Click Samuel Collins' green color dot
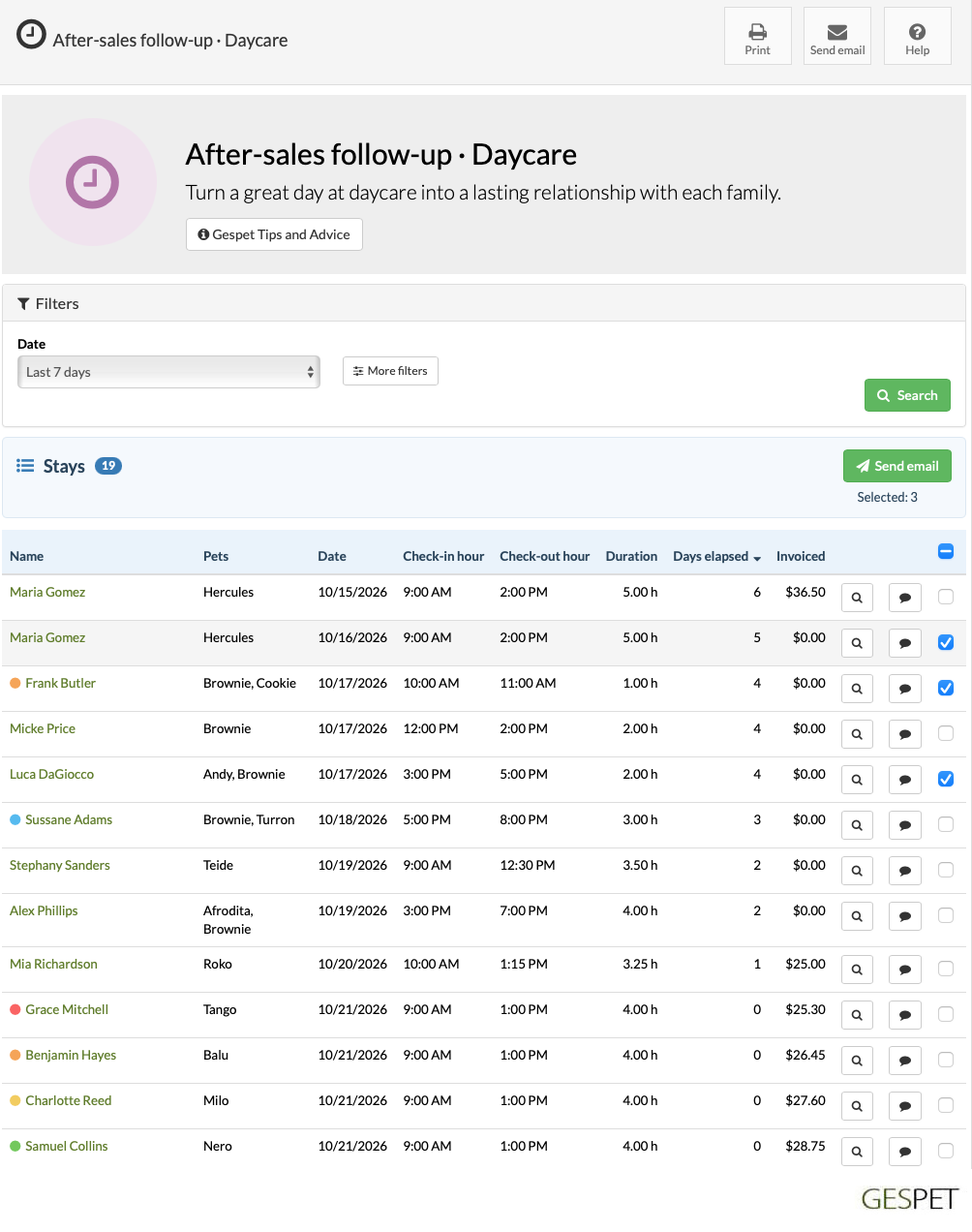 [x=15, y=1146]
